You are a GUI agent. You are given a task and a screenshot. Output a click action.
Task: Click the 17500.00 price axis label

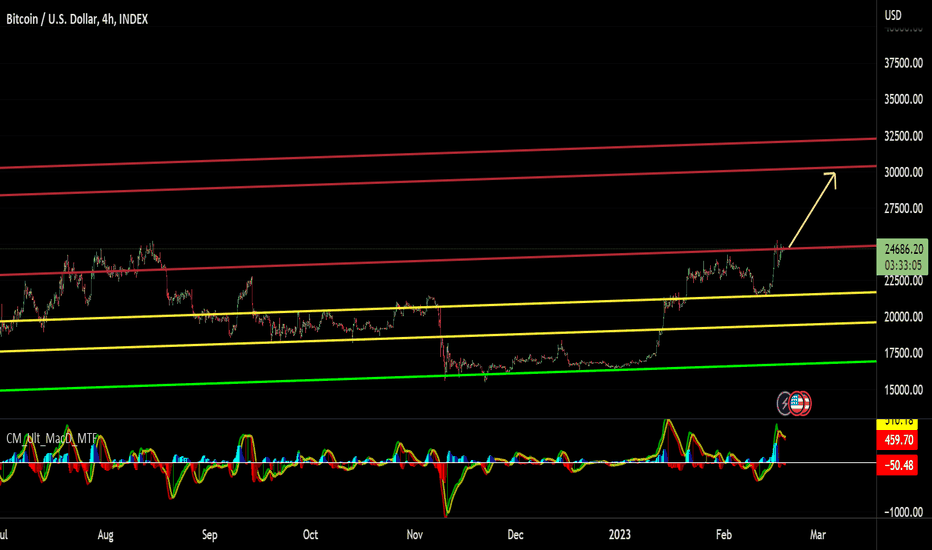[903, 353]
